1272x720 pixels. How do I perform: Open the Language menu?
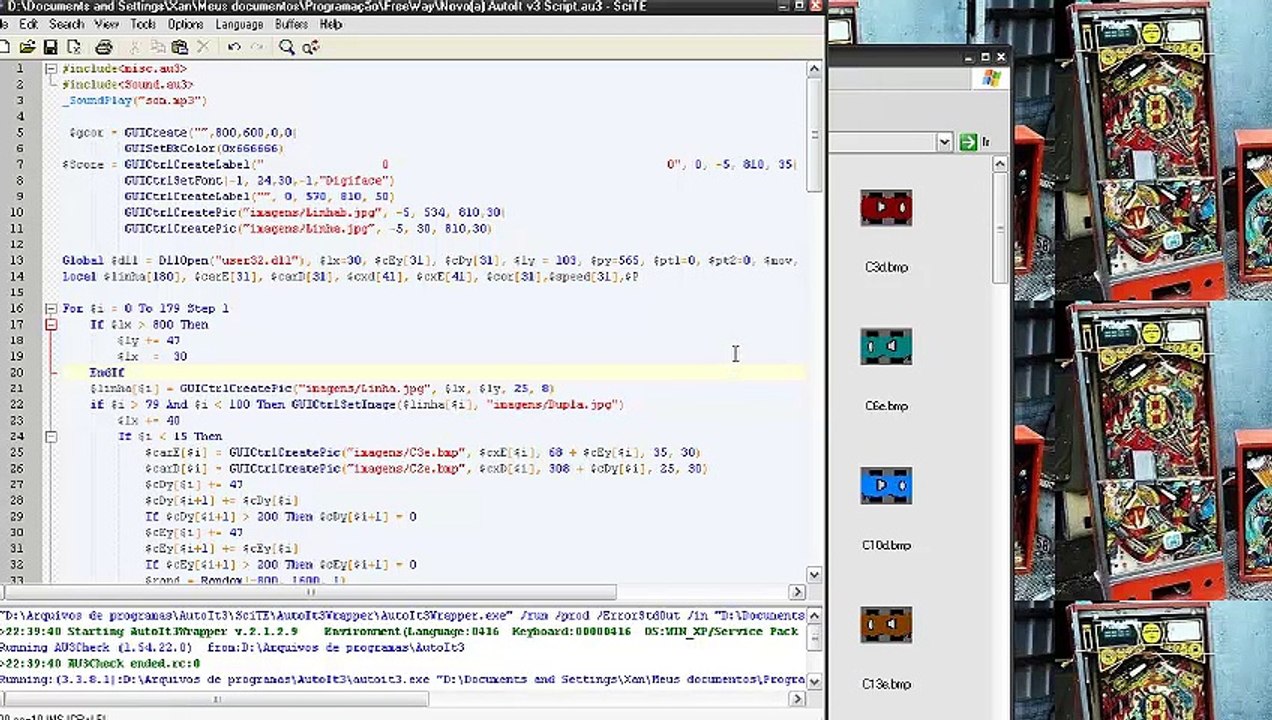[239, 24]
